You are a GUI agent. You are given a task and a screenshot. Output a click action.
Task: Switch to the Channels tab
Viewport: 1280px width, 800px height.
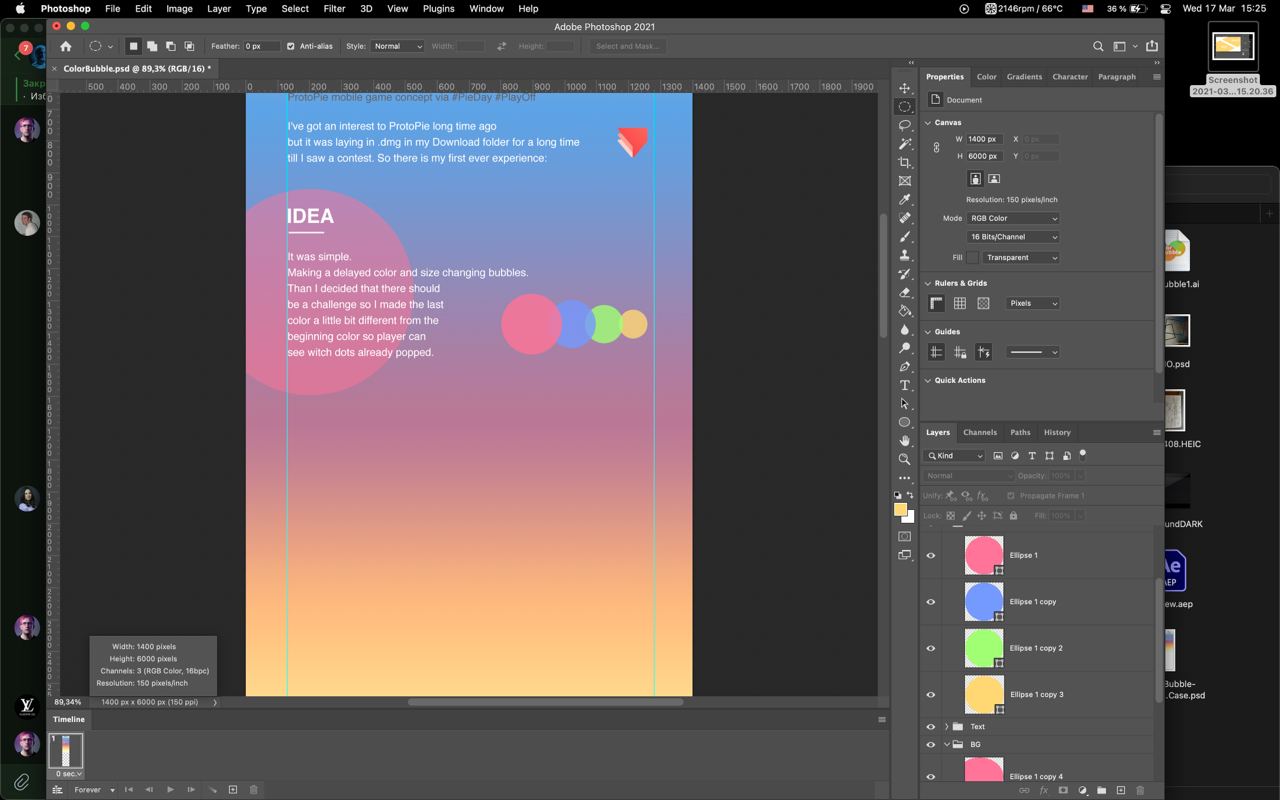click(x=979, y=432)
